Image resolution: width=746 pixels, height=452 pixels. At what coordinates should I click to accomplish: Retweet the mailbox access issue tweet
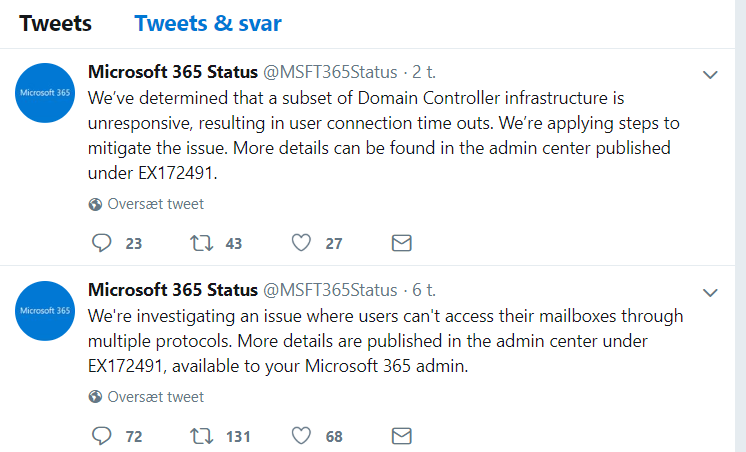[x=200, y=436]
